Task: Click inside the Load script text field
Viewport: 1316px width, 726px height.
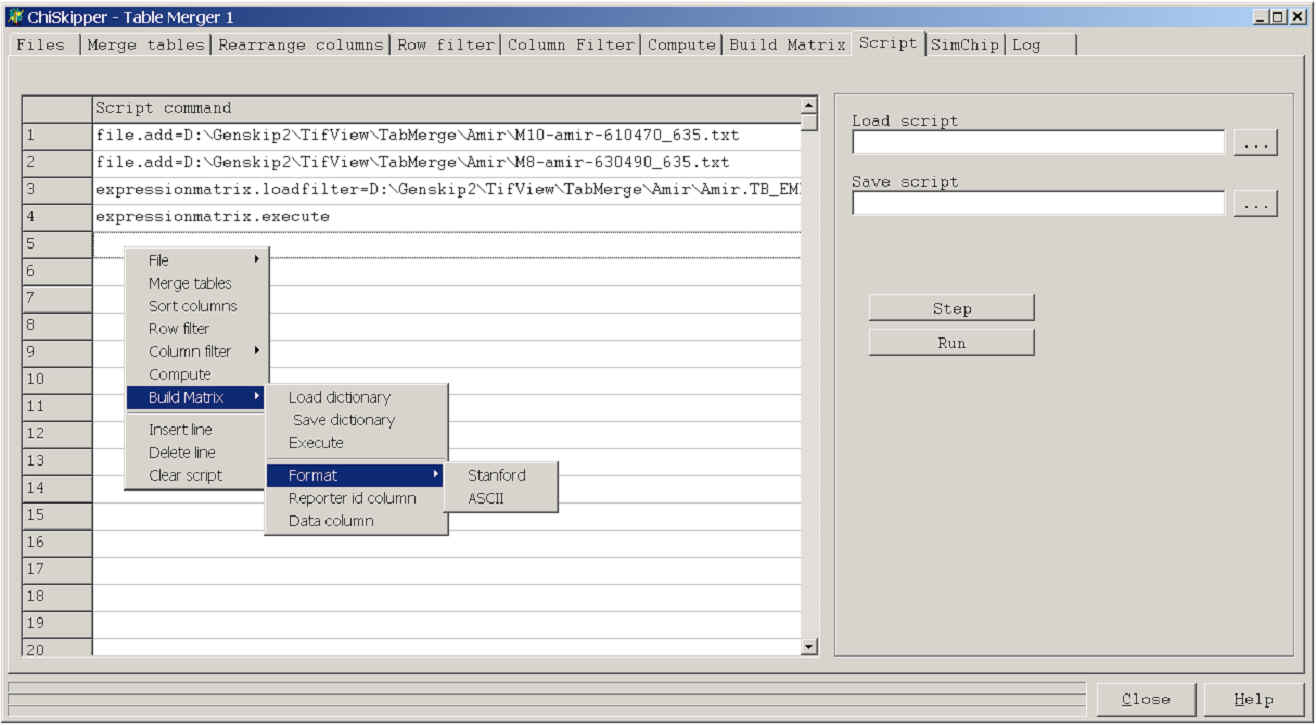Action: 1037,143
